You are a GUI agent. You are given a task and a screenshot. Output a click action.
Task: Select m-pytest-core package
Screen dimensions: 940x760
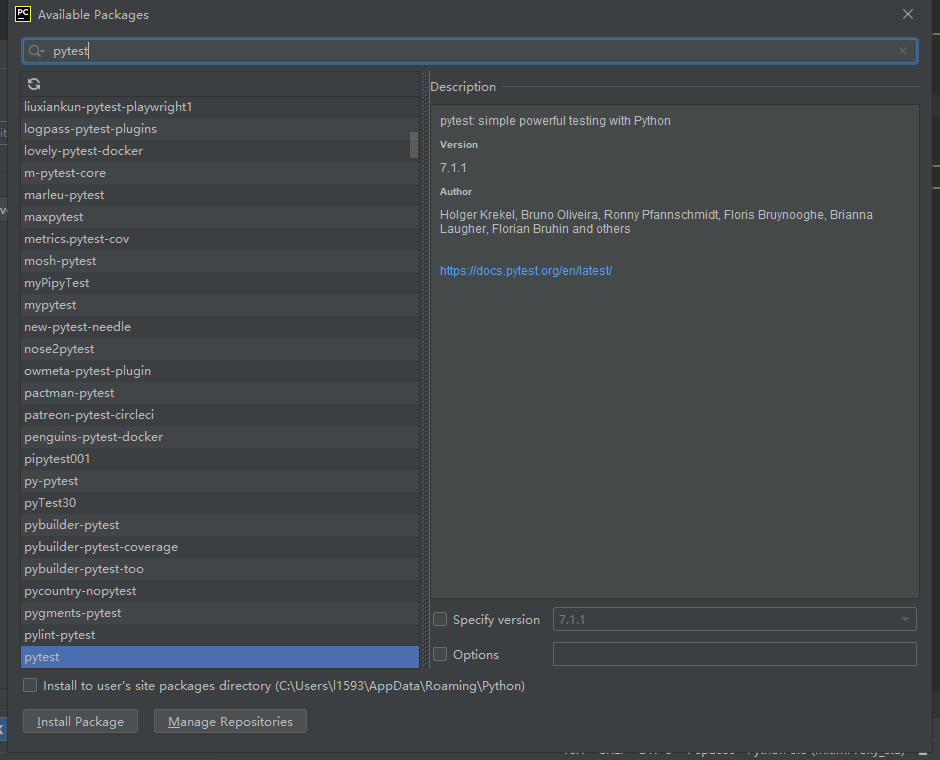[220, 173]
